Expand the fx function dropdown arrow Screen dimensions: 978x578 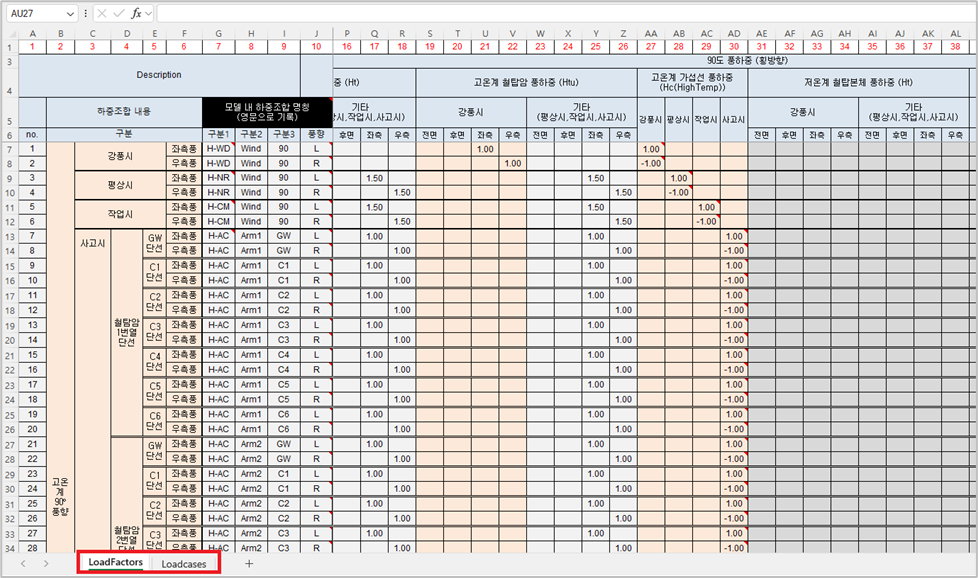(149, 14)
